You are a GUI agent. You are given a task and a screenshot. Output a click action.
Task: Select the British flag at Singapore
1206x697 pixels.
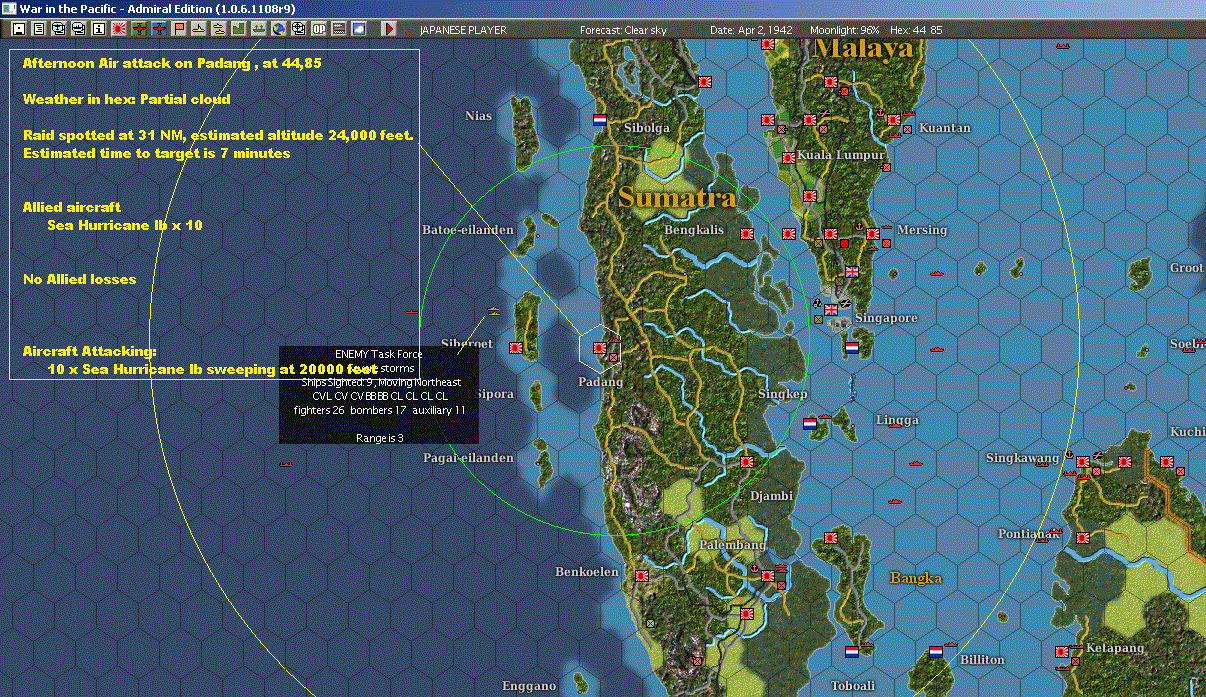830,309
